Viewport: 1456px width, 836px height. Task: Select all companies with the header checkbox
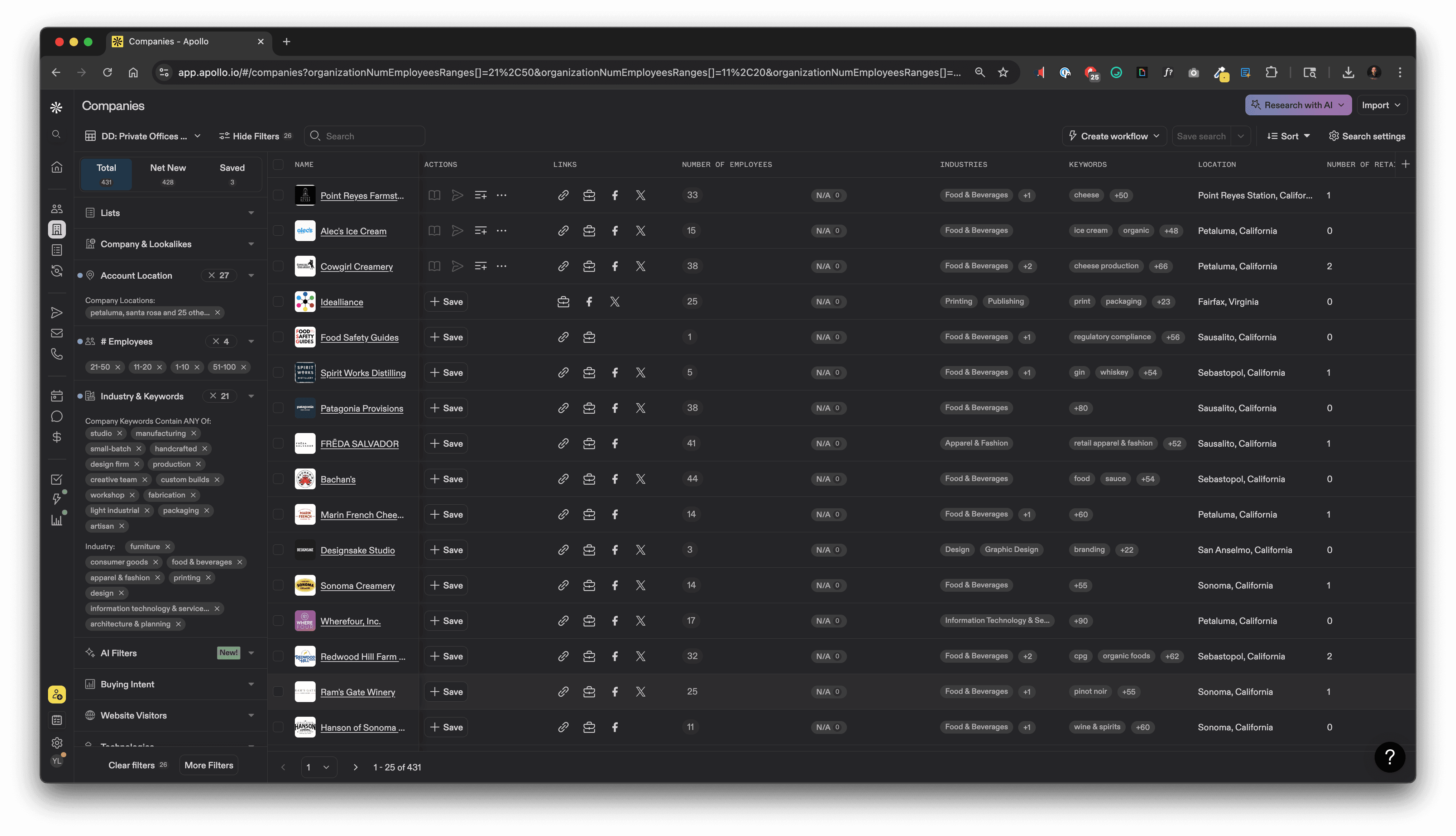278,165
